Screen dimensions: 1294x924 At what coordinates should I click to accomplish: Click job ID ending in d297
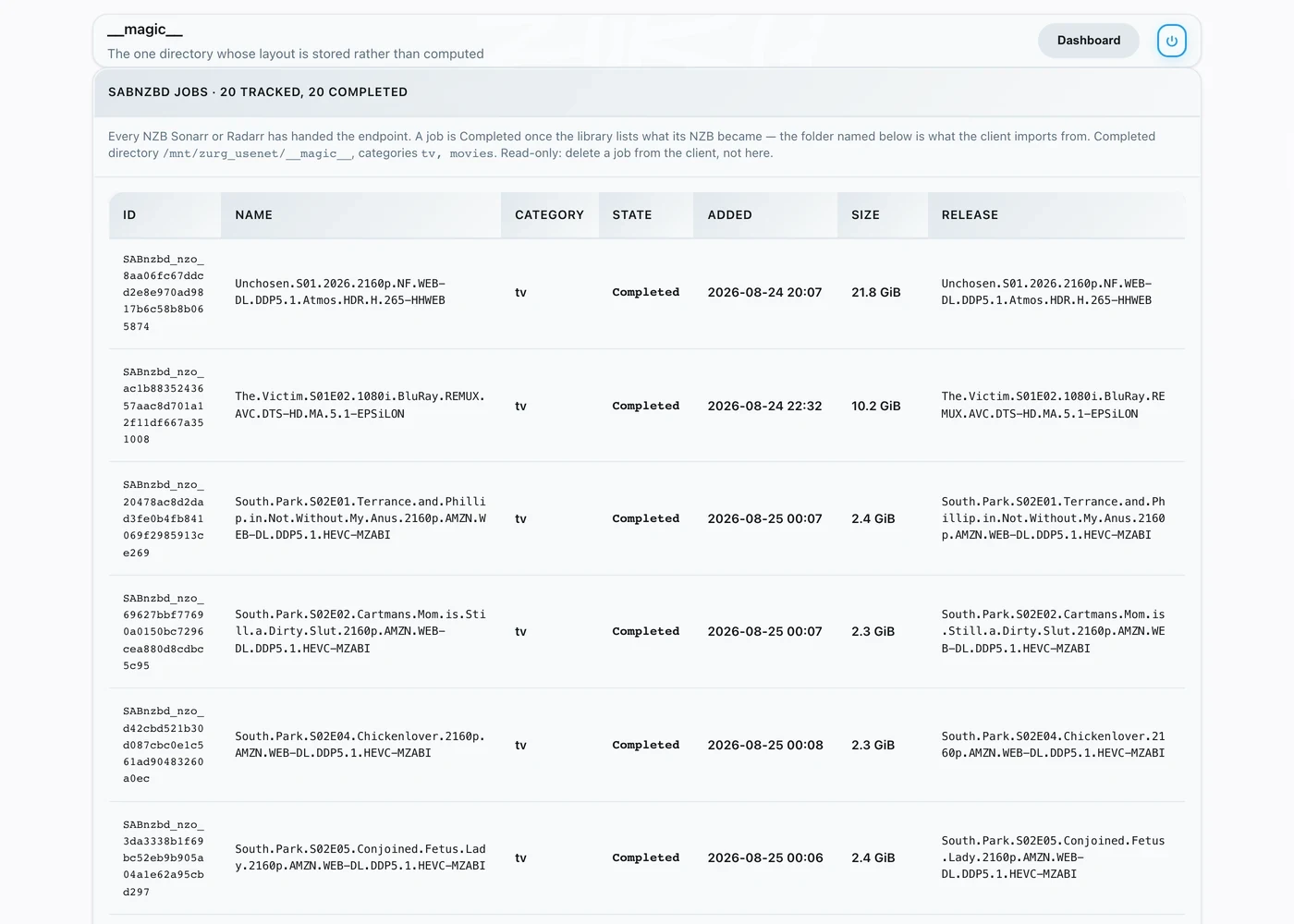click(164, 858)
